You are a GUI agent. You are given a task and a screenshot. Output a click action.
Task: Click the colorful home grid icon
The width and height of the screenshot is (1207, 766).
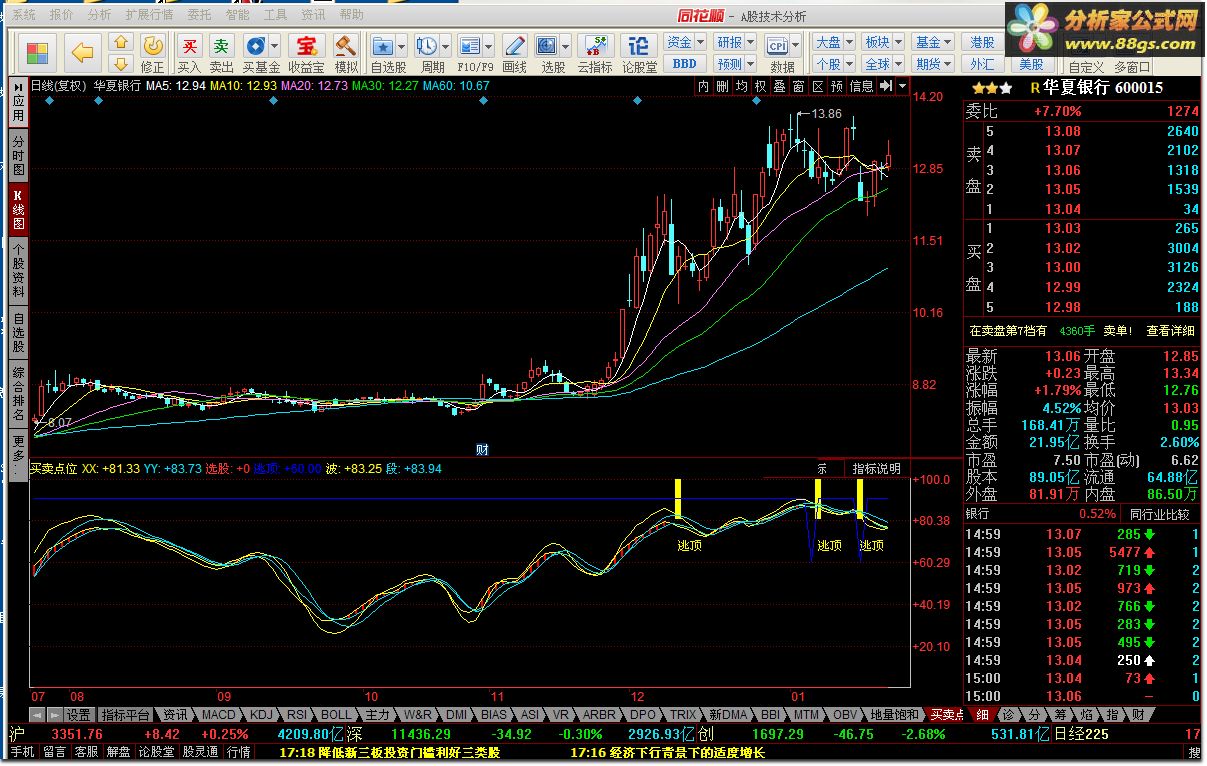[37, 52]
